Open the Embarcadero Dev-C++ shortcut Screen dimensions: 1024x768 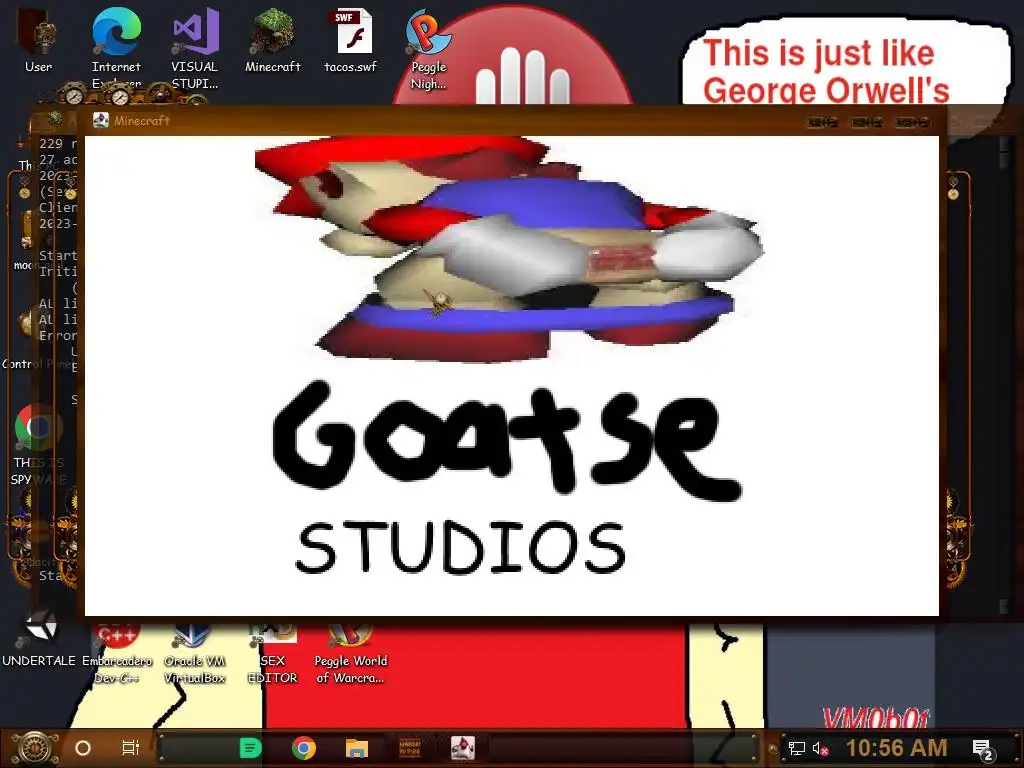(x=116, y=653)
